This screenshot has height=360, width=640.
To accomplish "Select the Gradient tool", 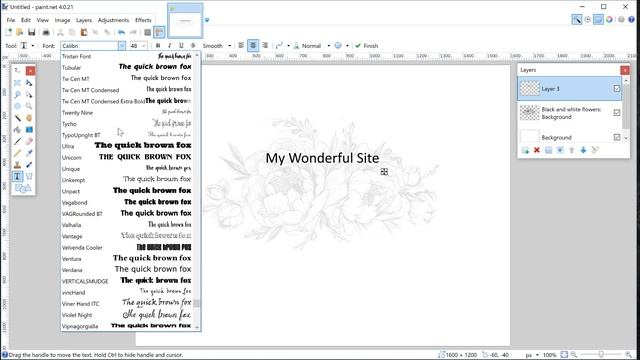I will click(29, 130).
